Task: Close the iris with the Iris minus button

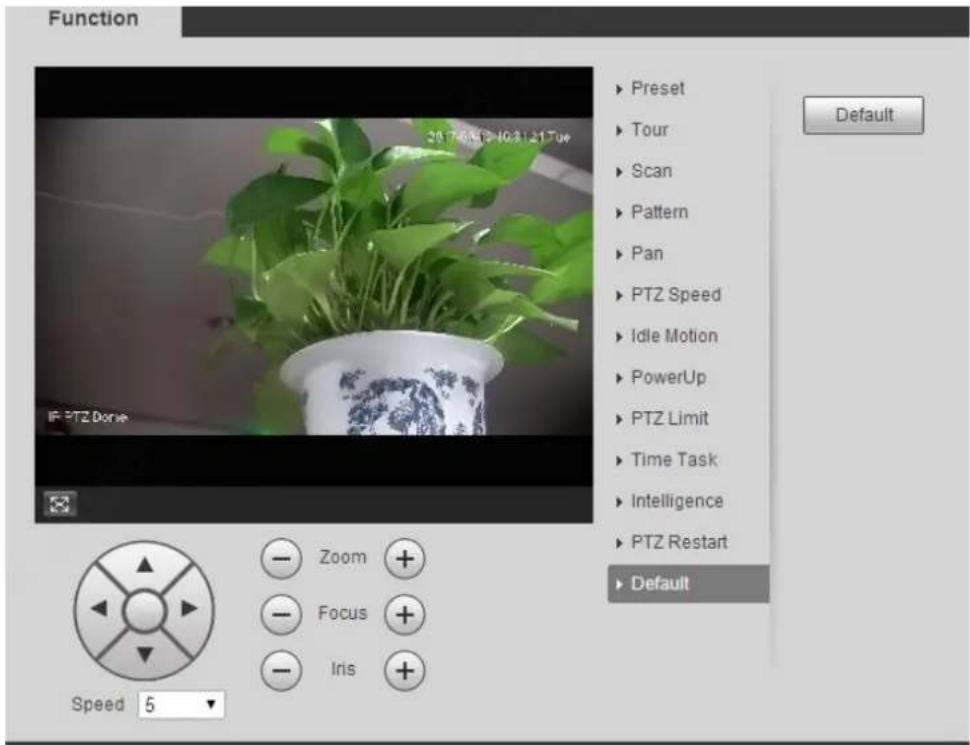Action: (281, 670)
